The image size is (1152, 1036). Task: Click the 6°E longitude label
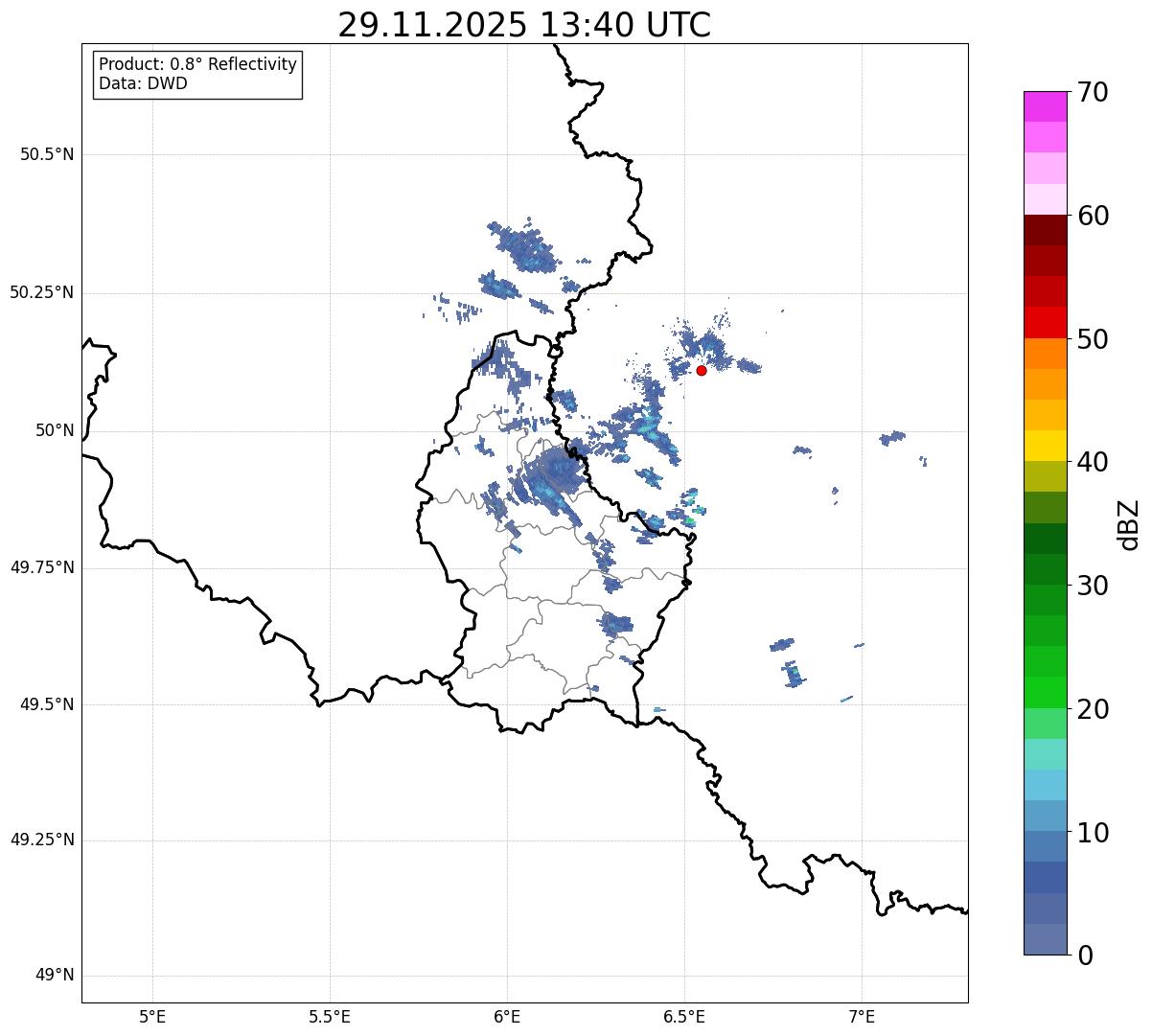click(x=507, y=1017)
